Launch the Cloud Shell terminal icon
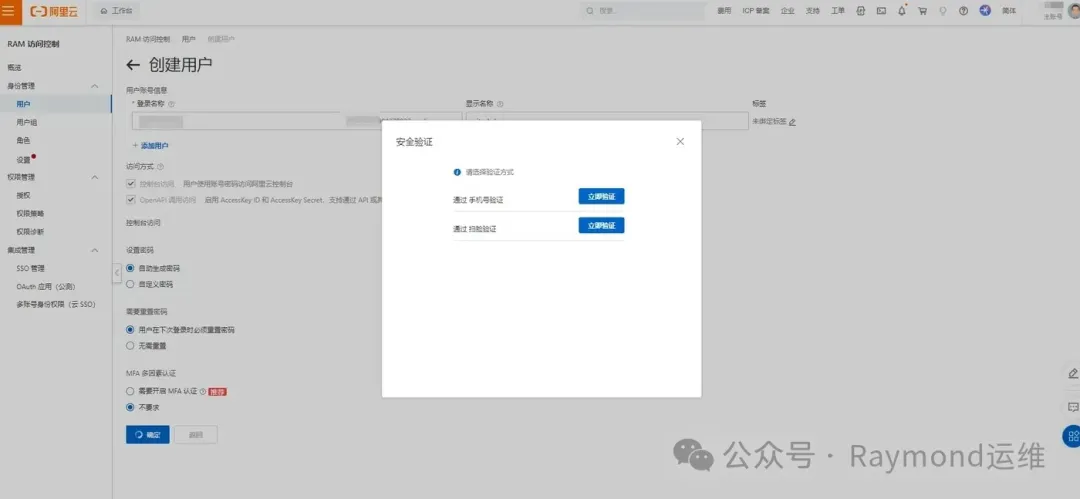 point(881,11)
